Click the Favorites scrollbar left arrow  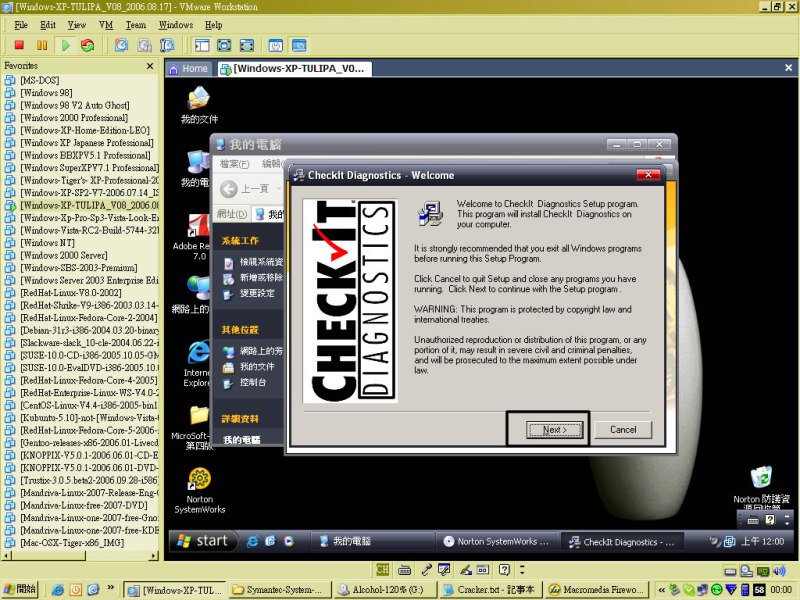click(x=7, y=555)
